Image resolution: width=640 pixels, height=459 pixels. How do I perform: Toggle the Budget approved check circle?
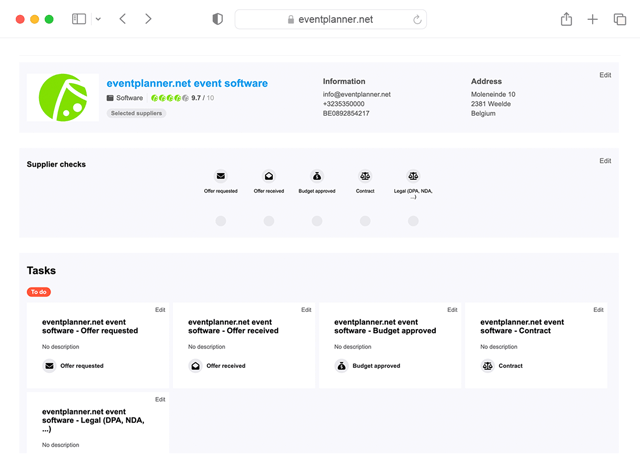click(x=317, y=221)
